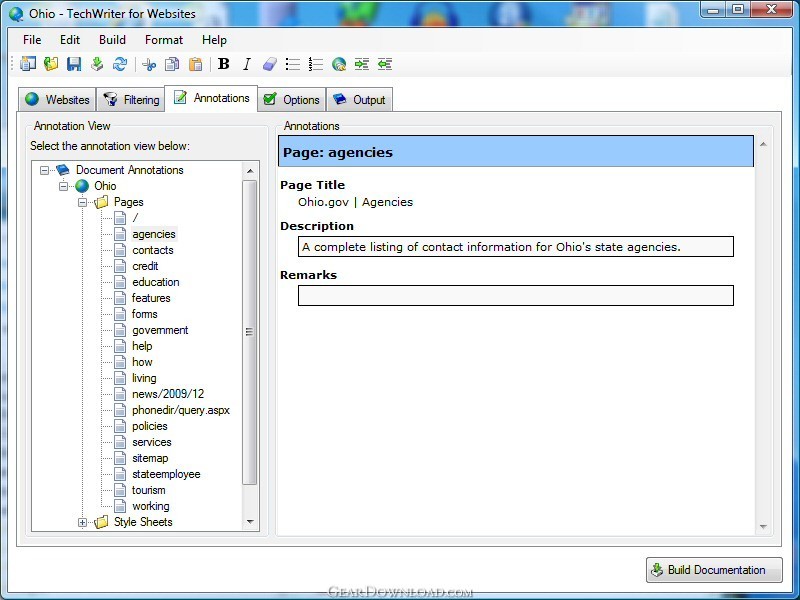Image resolution: width=800 pixels, height=600 pixels.
Task: Select the credit page
Action: 145,266
